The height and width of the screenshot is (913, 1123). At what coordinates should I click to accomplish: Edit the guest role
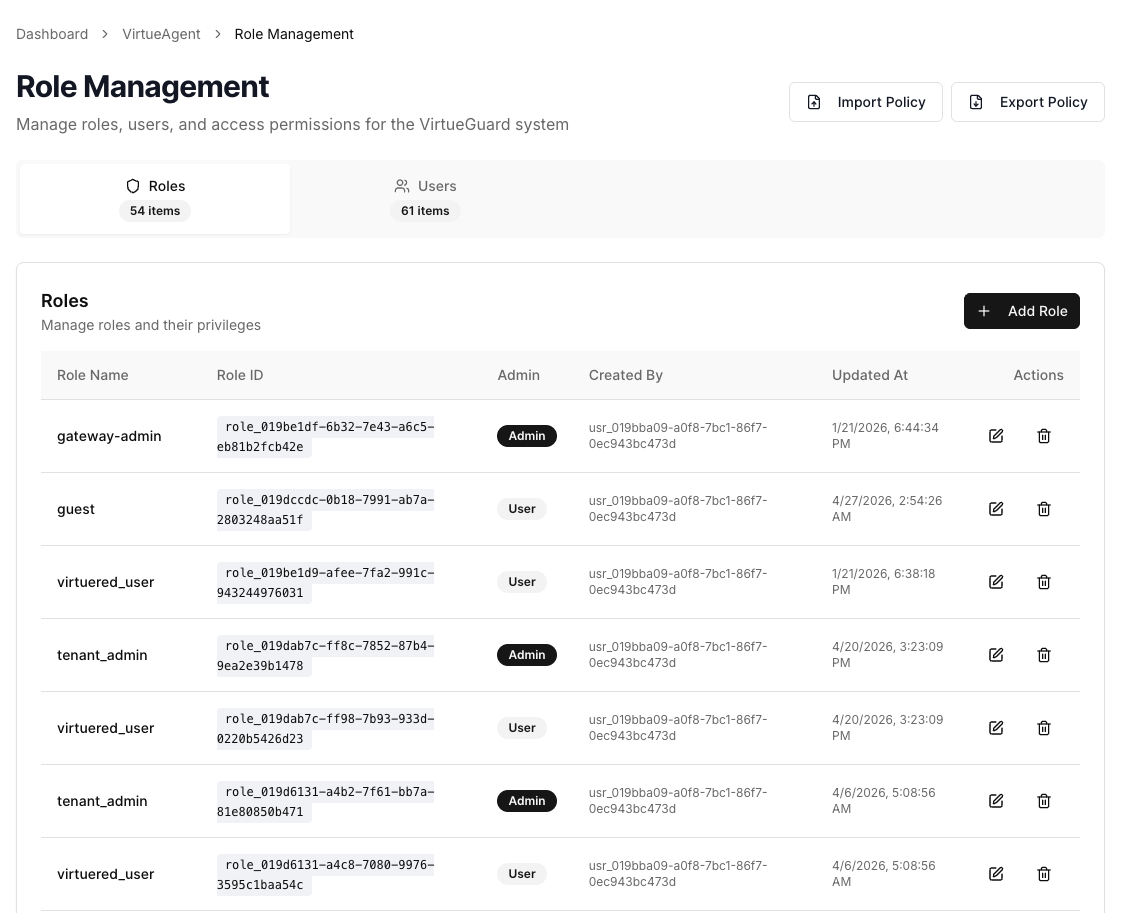(x=996, y=509)
